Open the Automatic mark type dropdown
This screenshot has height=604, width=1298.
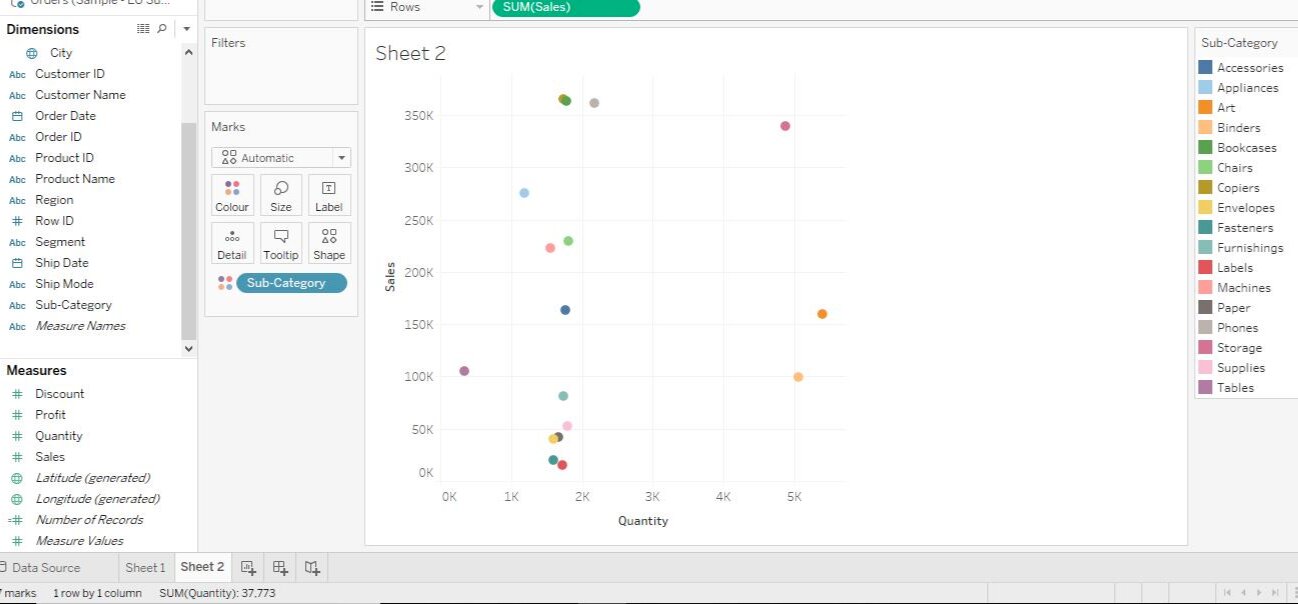[342, 157]
